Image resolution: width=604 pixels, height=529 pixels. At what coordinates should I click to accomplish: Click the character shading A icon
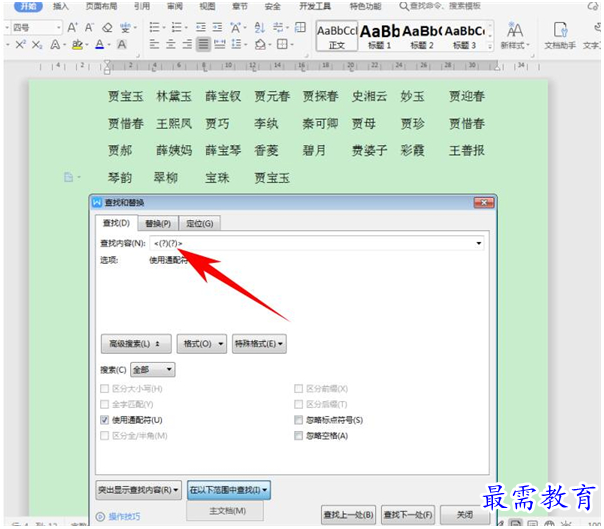pos(122,45)
